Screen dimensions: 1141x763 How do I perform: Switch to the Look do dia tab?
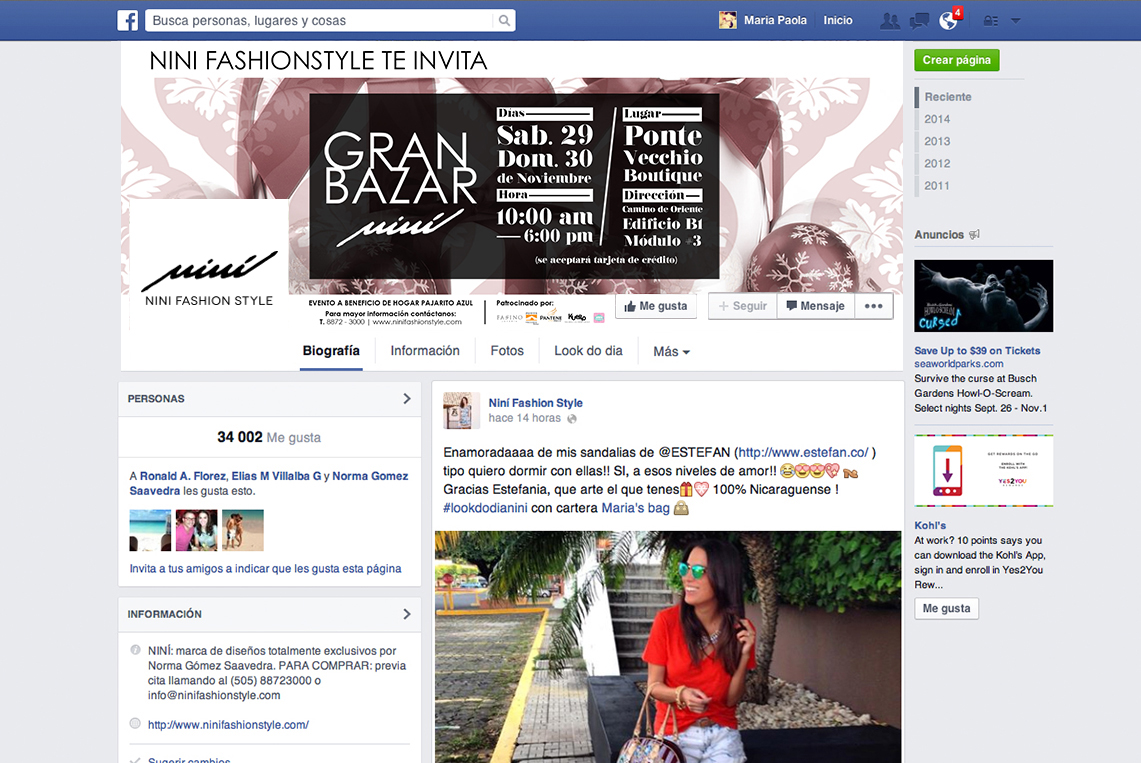click(x=588, y=351)
